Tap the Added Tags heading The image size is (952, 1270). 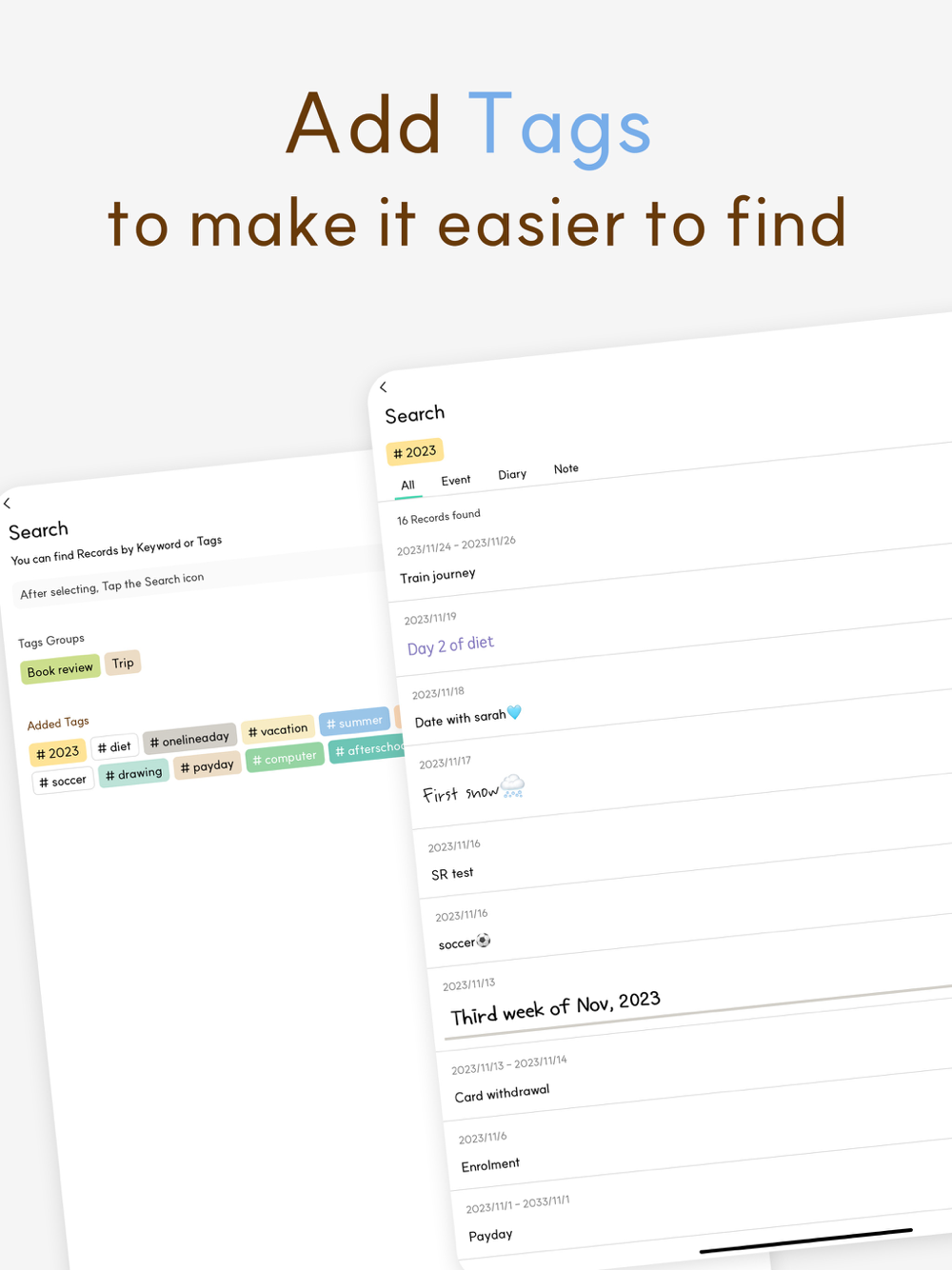[58, 724]
